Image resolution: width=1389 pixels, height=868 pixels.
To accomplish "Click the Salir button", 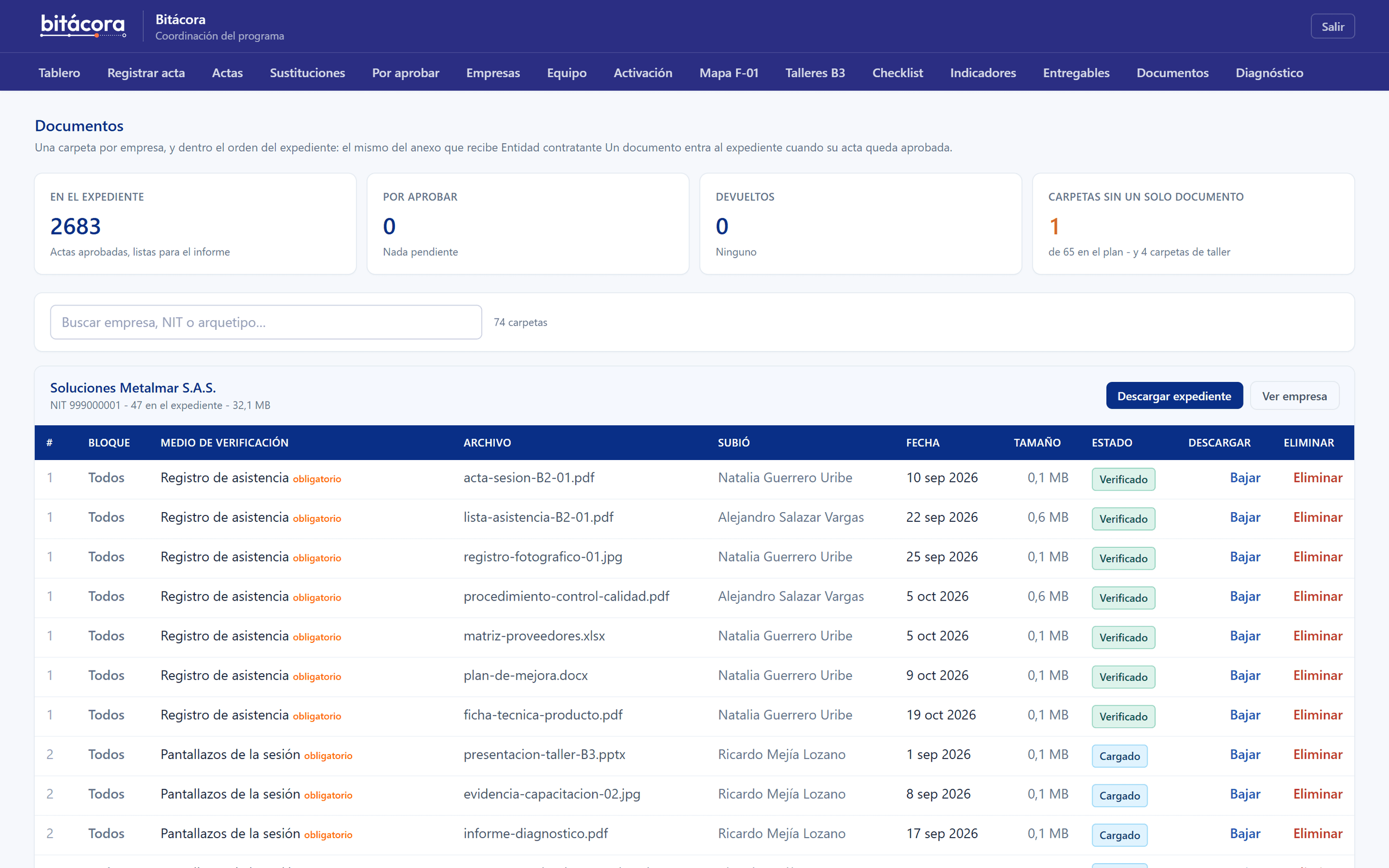I will (x=1333, y=27).
